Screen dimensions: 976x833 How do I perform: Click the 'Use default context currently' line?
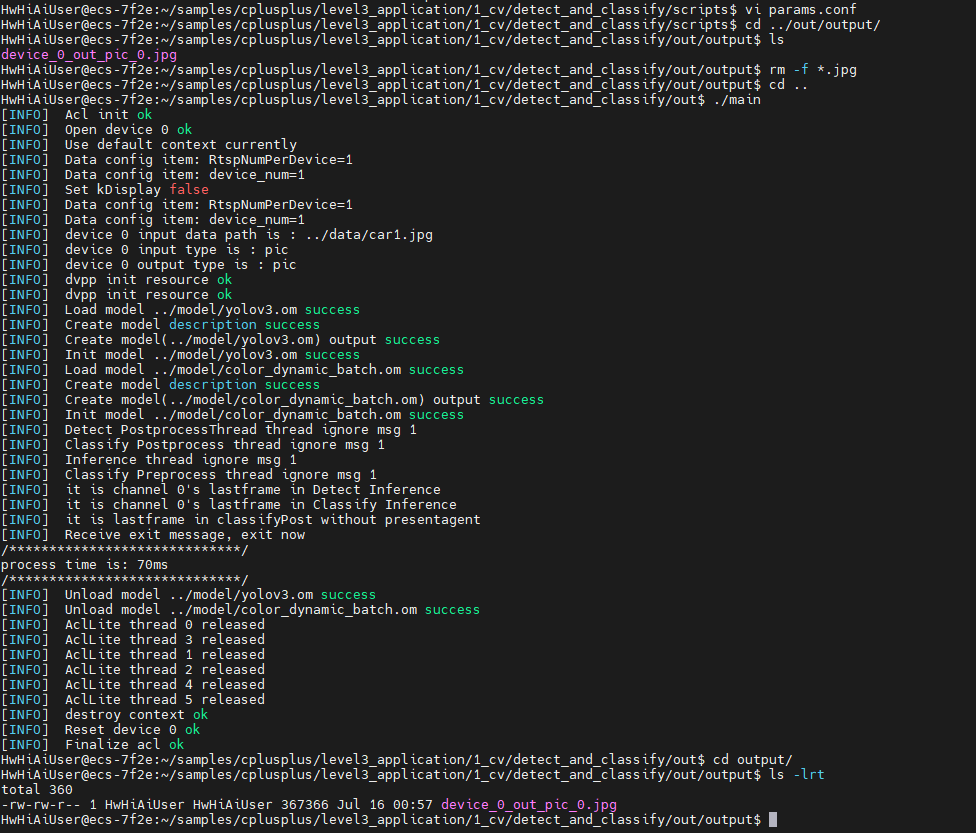tap(181, 144)
